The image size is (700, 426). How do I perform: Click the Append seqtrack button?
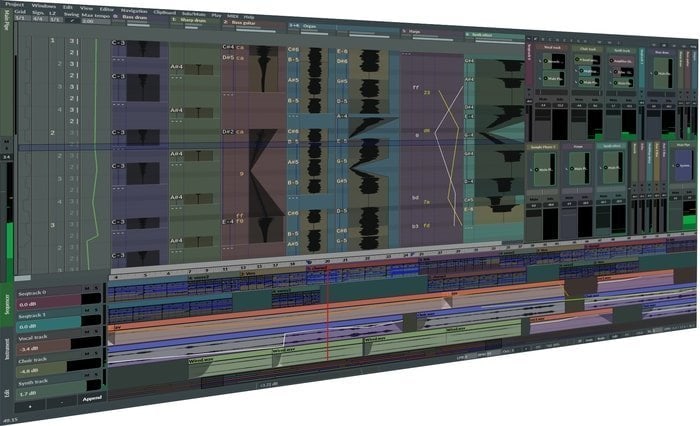92,398
